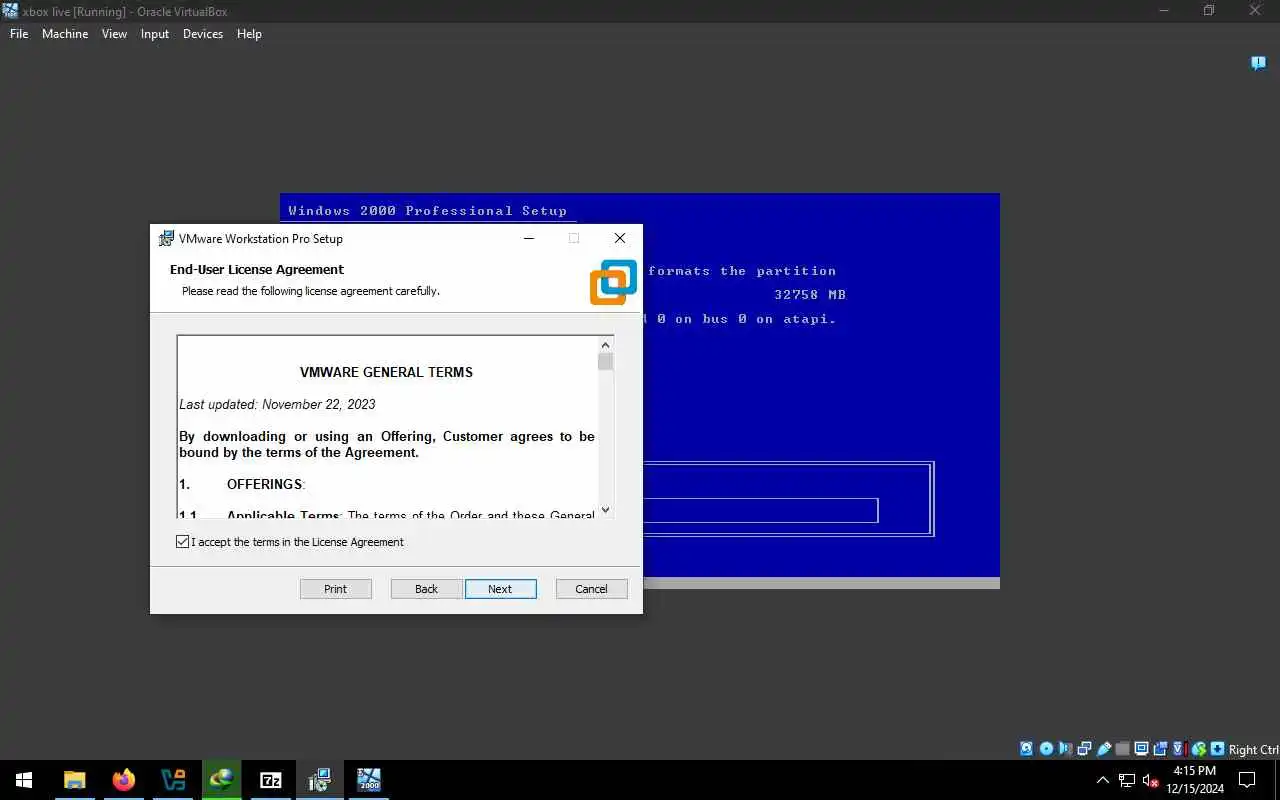Uncheck 'I accept the terms' checkbox
Viewport: 1280px width, 800px height.
pyautogui.click(x=182, y=542)
